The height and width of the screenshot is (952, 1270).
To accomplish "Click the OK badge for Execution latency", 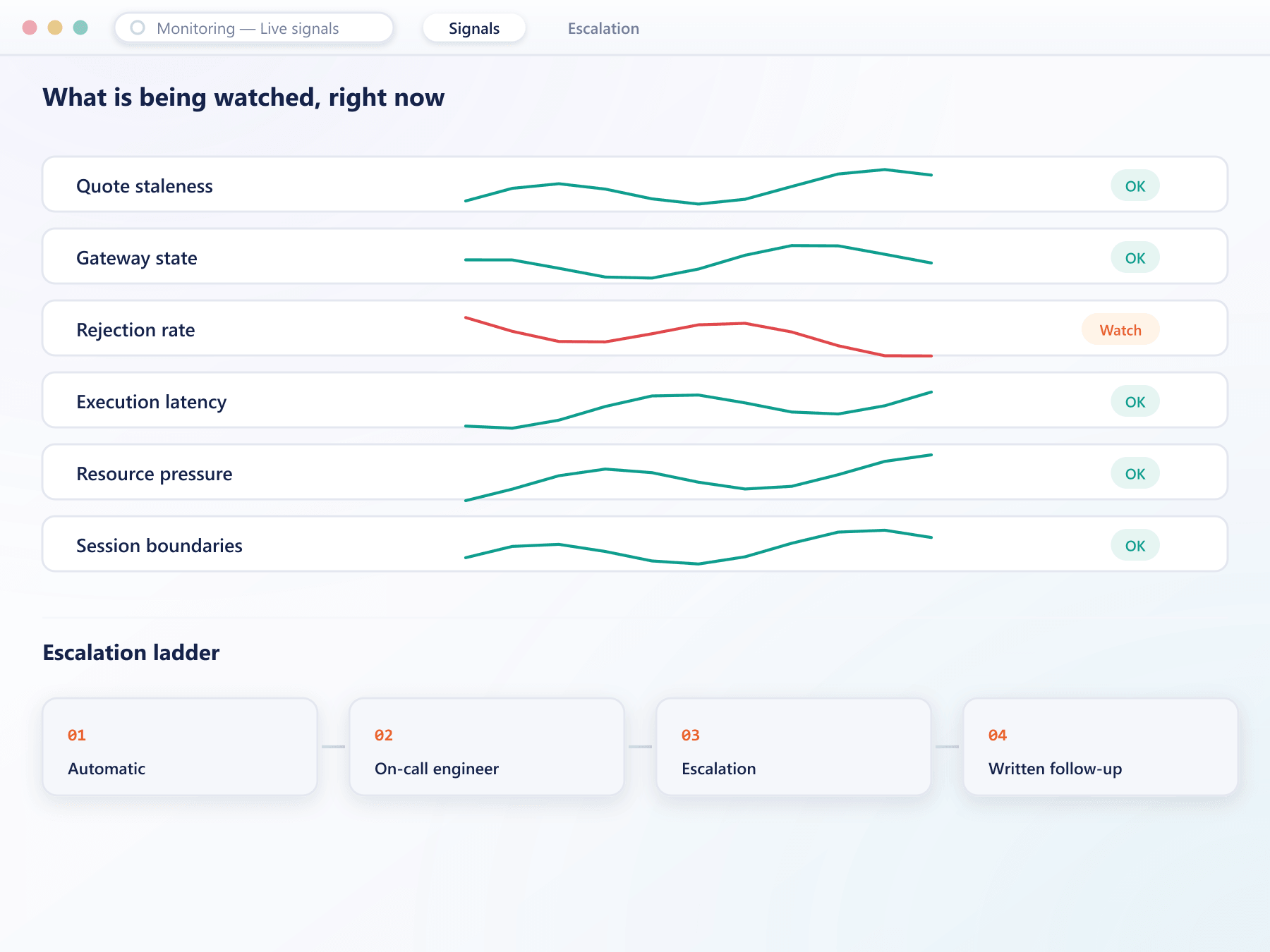I will point(1135,402).
